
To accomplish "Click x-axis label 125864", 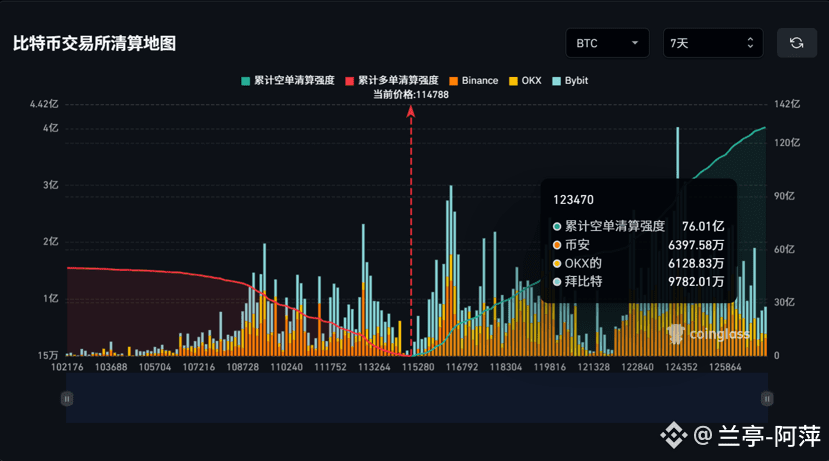I will 725,367.
